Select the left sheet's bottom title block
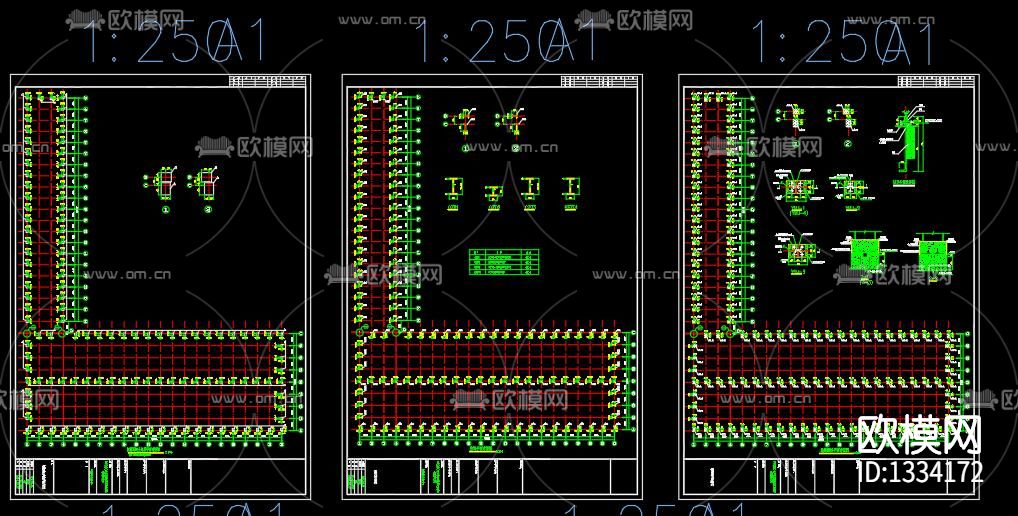Viewport: 1018px width, 516px height. pyautogui.click(x=160, y=478)
